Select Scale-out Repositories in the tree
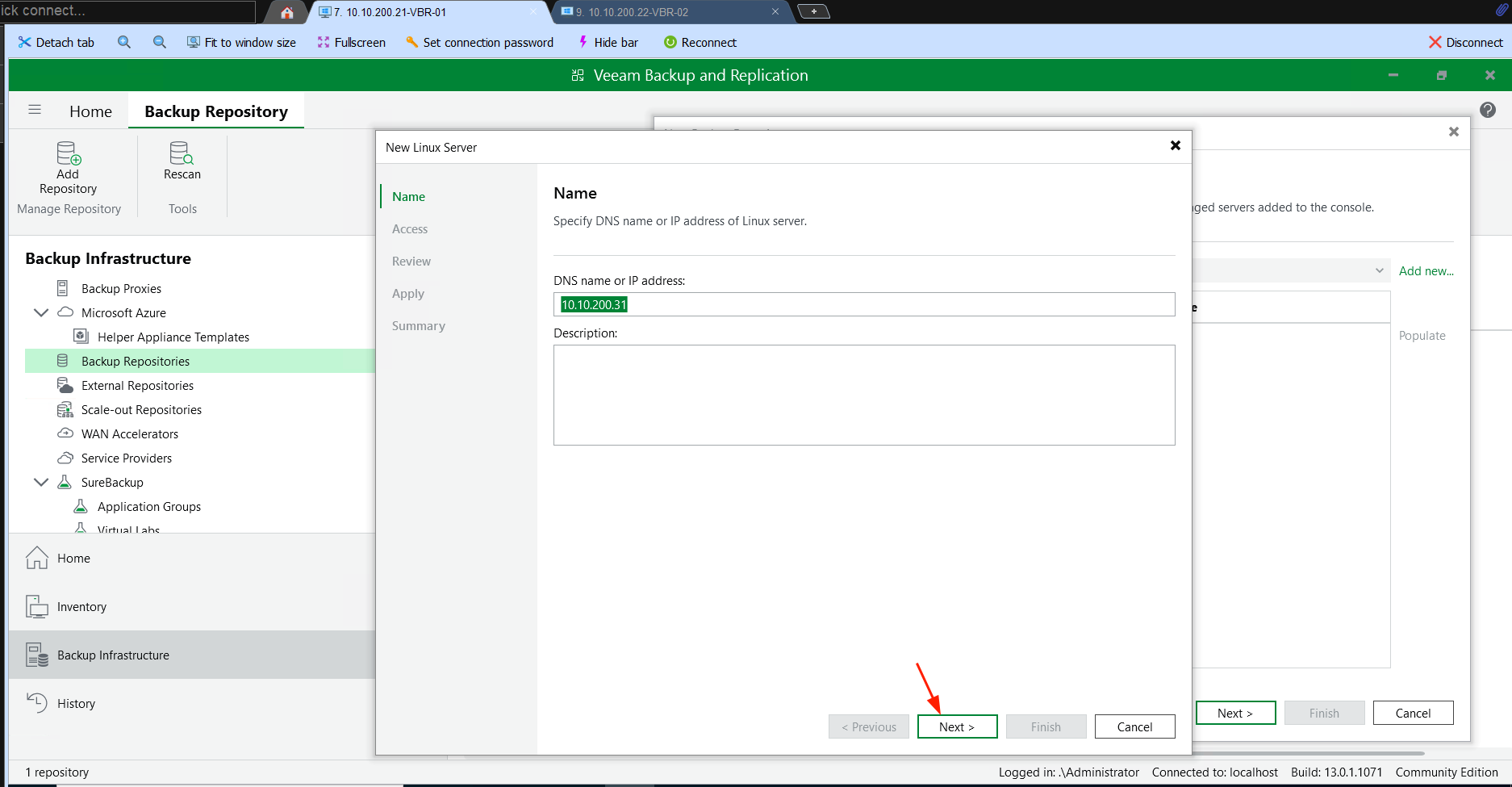This screenshot has height=787, width=1512. click(x=141, y=409)
